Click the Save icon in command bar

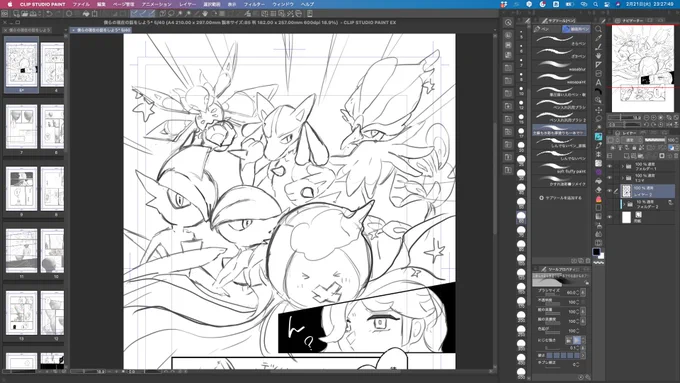(33, 13)
